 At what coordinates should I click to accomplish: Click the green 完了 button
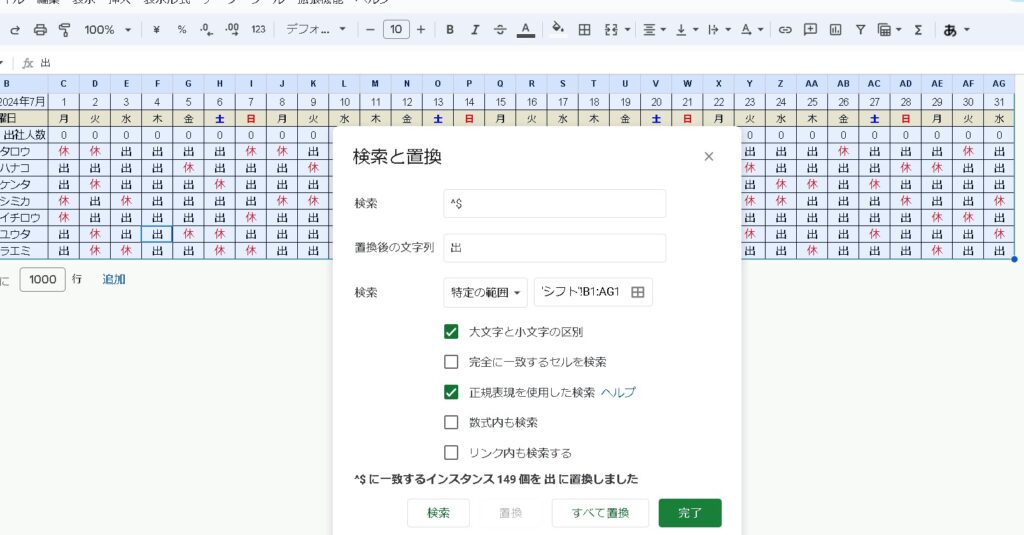click(x=690, y=513)
